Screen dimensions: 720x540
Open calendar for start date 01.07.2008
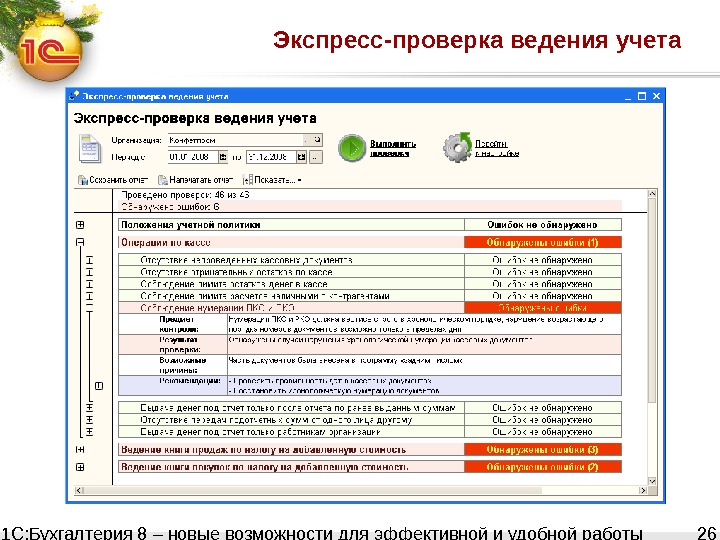coord(223,157)
